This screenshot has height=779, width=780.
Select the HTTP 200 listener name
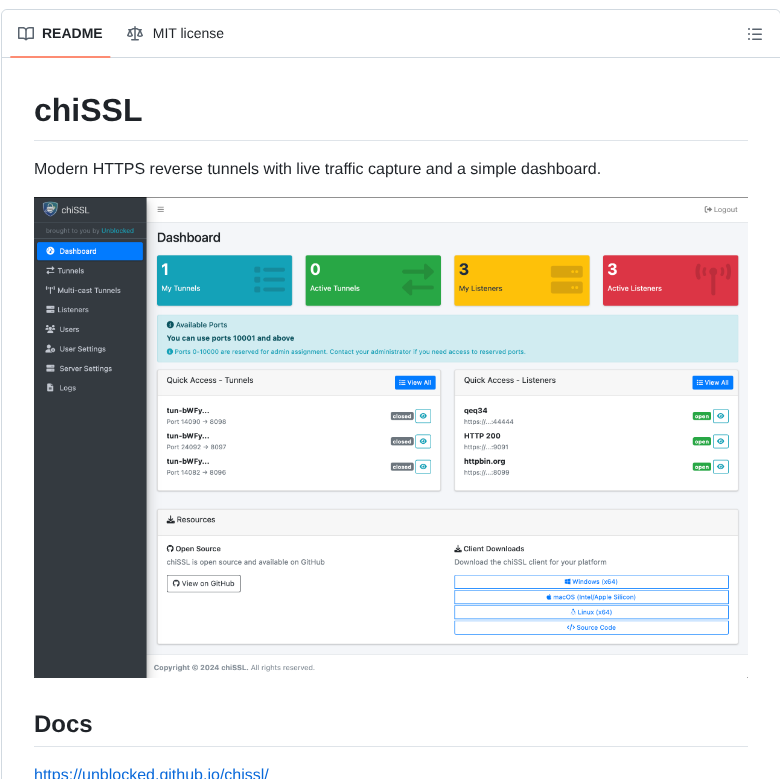(482, 436)
